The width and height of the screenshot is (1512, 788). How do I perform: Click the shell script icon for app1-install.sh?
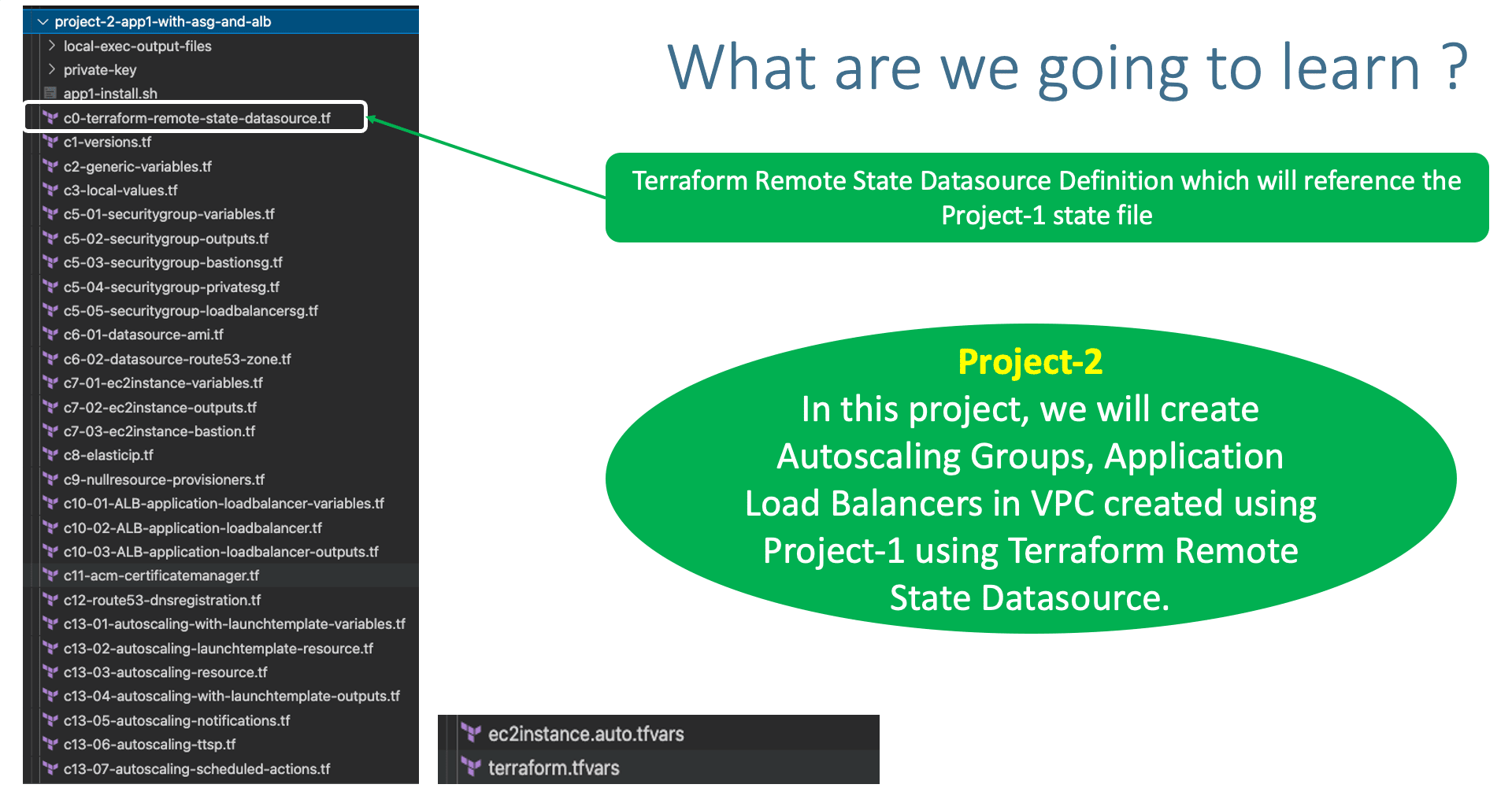click(50, 93)
